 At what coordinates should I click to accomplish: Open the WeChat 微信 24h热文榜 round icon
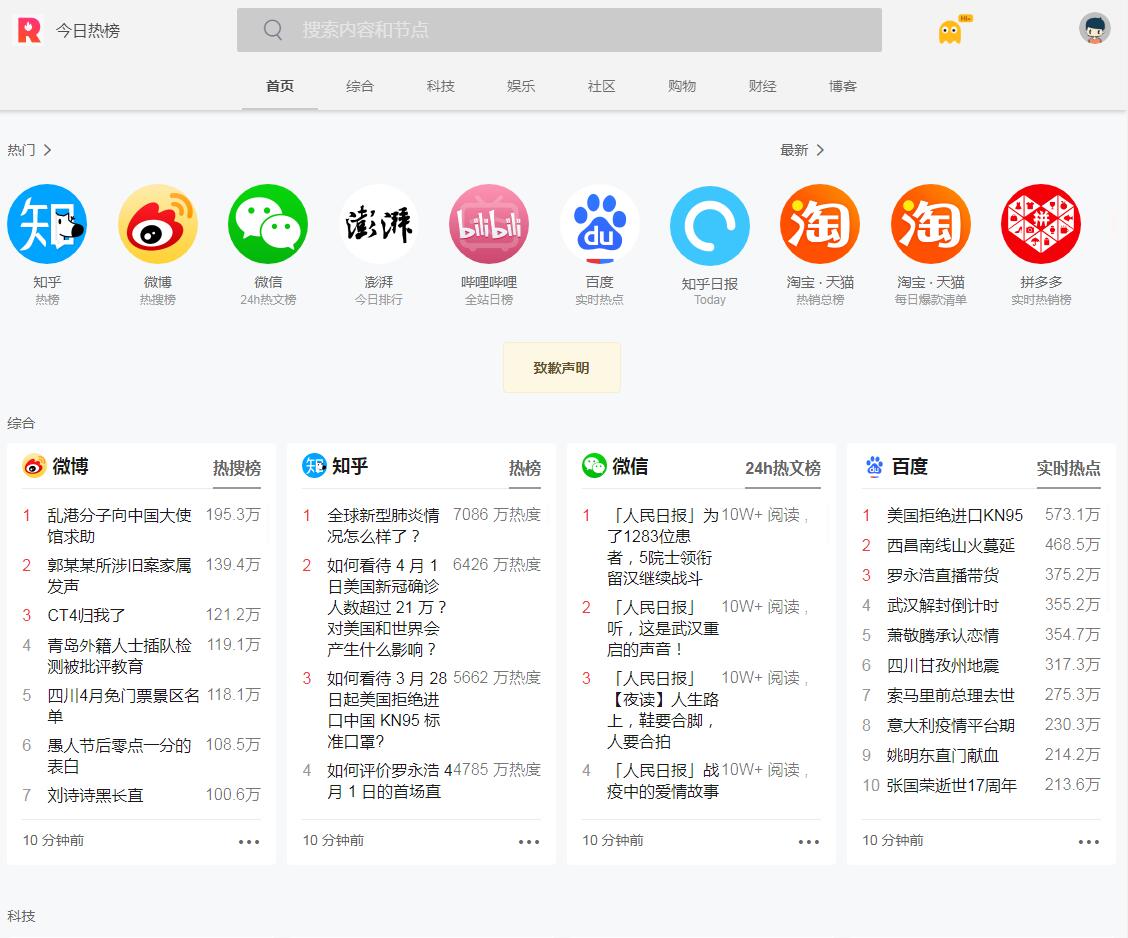coord(268,224)
